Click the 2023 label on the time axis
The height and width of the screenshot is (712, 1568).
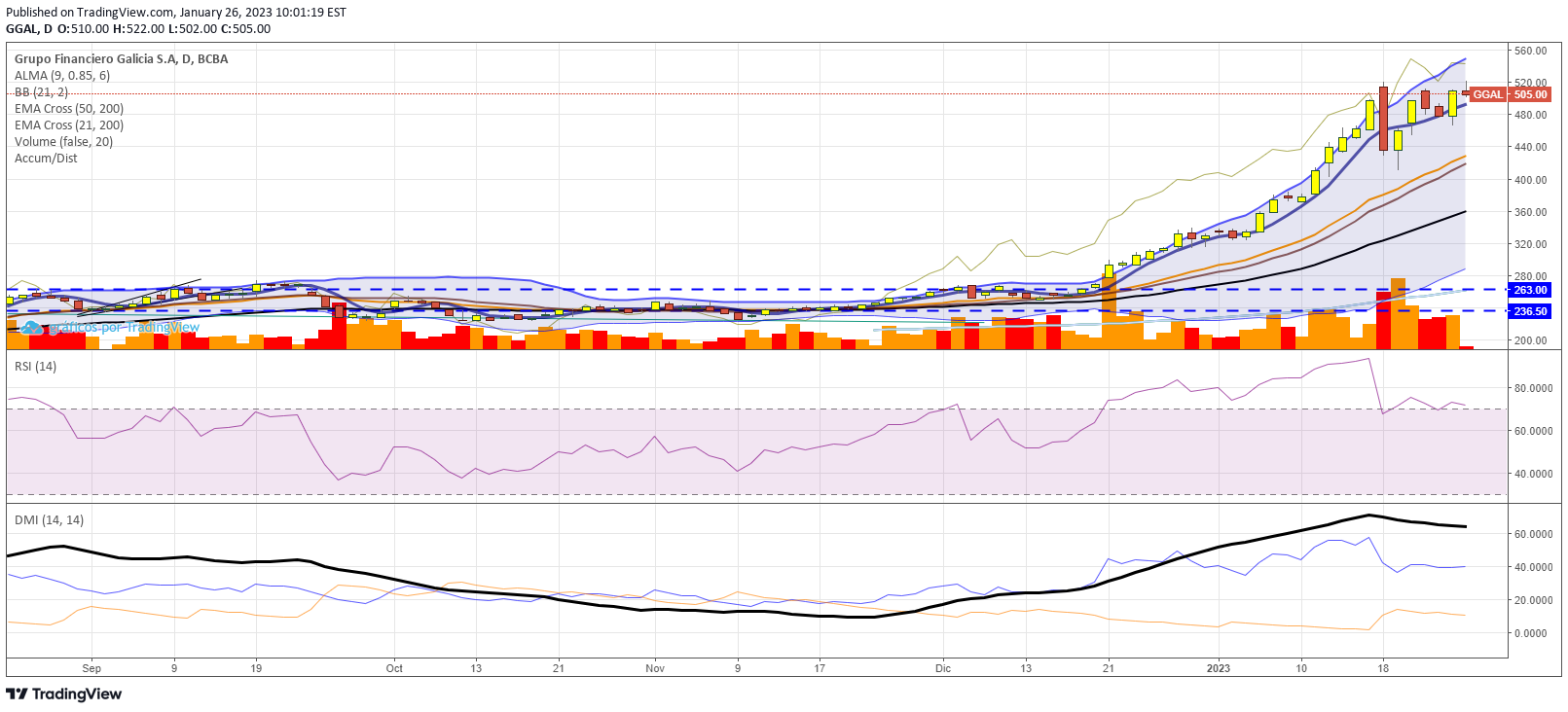(x=1218, y=668)
